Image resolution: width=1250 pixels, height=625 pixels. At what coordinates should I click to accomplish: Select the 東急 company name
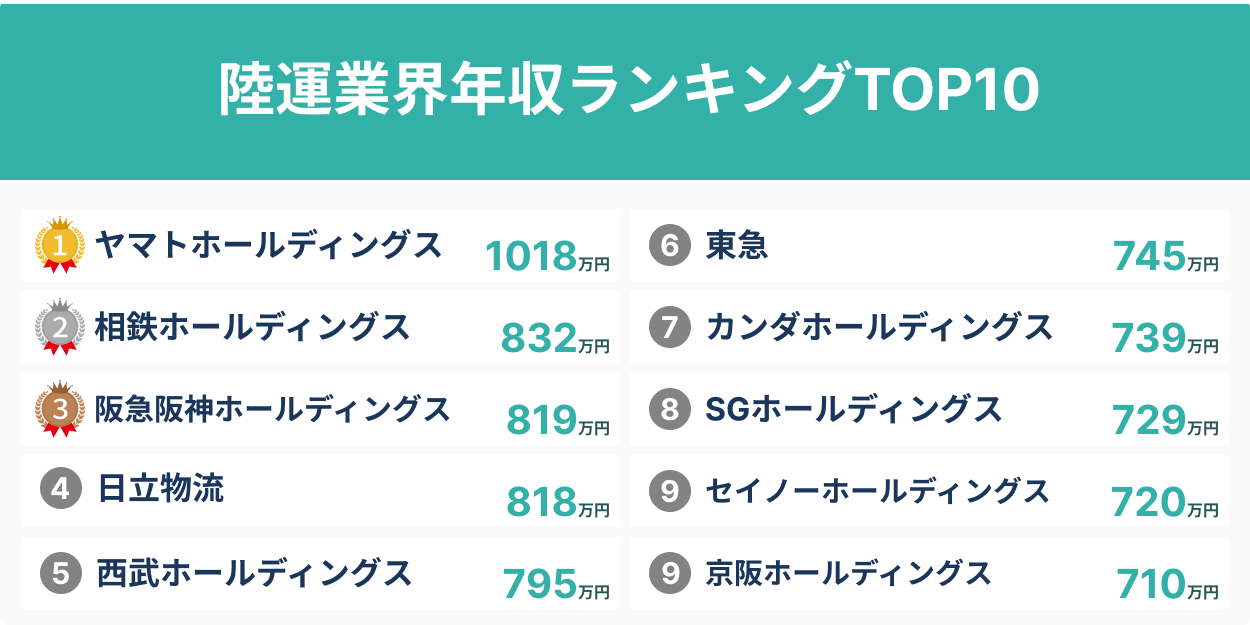coord(736,245)
